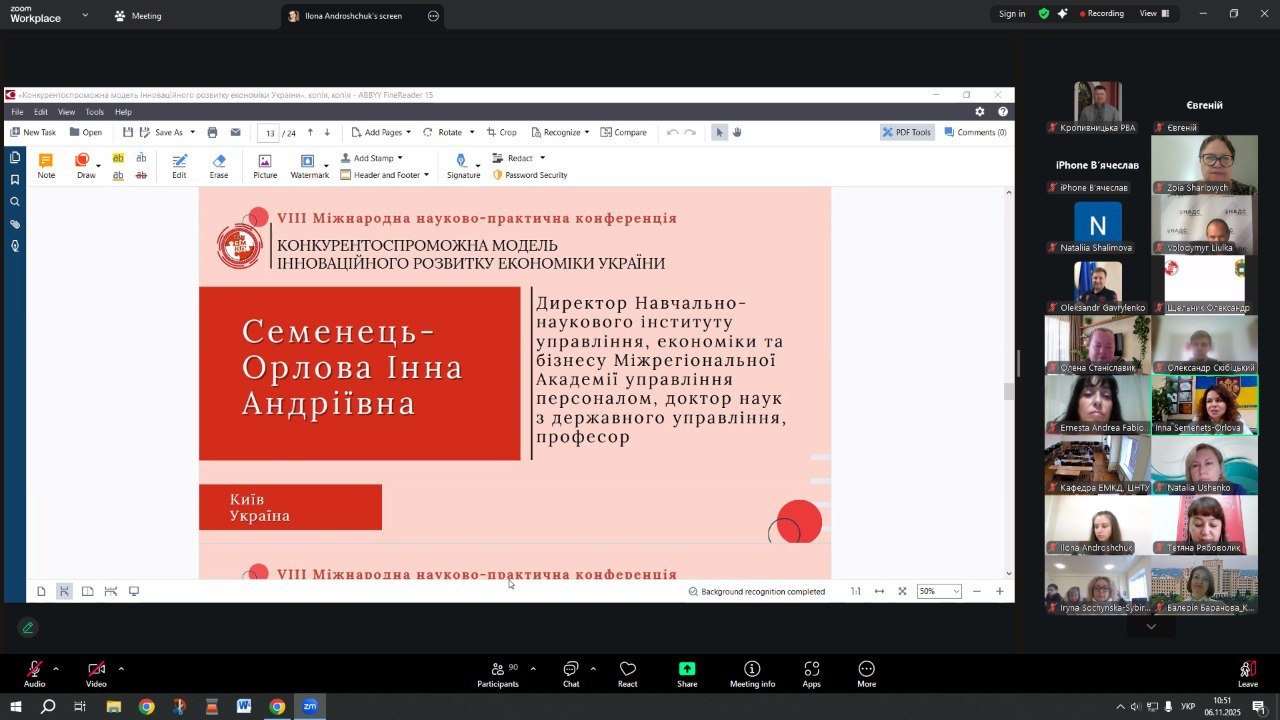1280x720 pixels.
Task: Open the View layout dropdown
Action: click(x=1154, y=14)
